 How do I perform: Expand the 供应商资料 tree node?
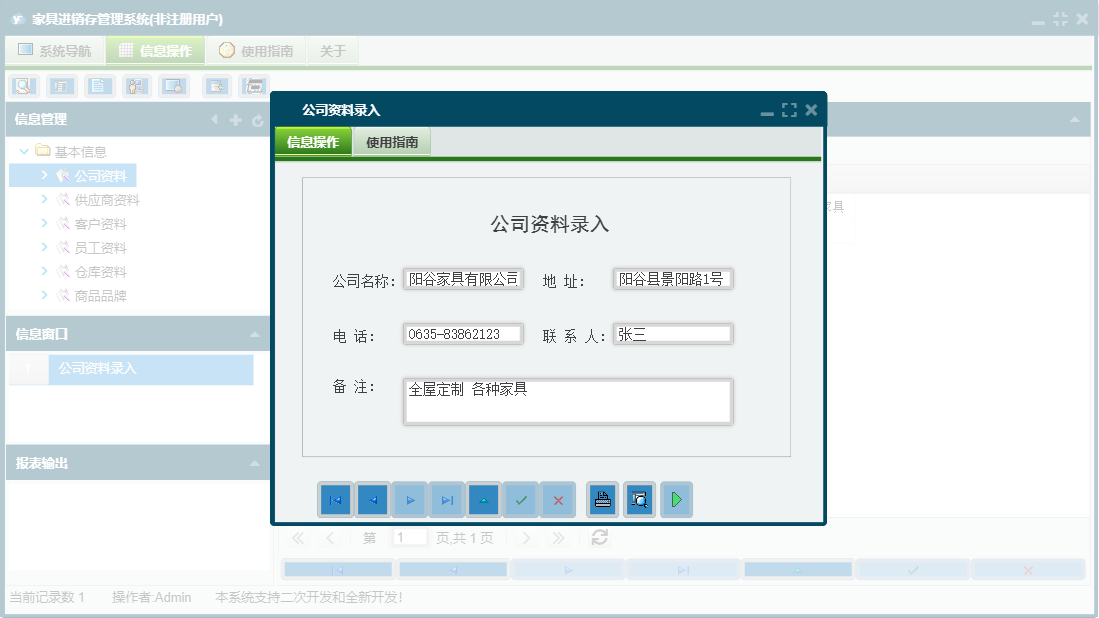click(x=43, y=199)
